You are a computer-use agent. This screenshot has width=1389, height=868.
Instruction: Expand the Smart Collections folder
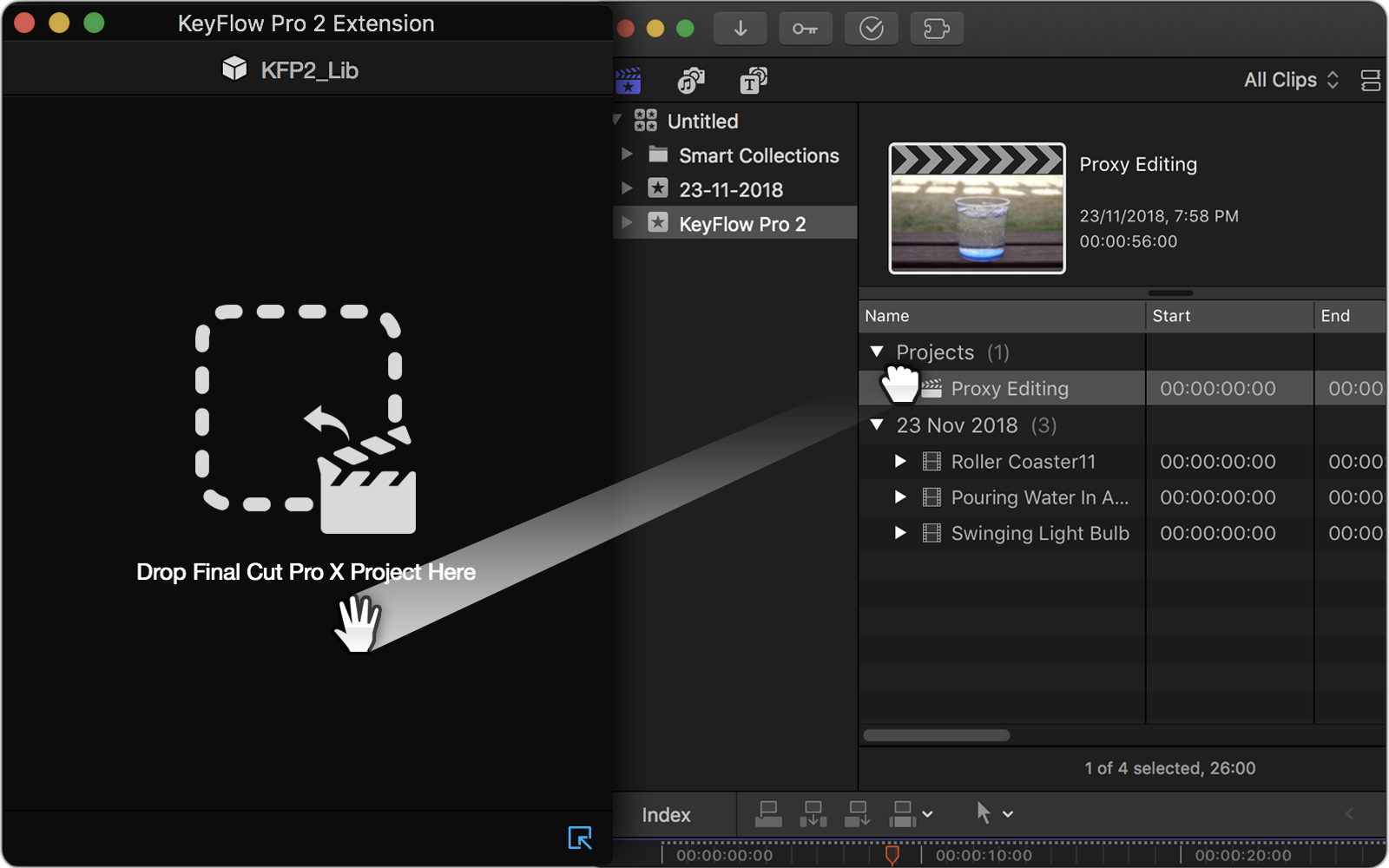point(628,155)
